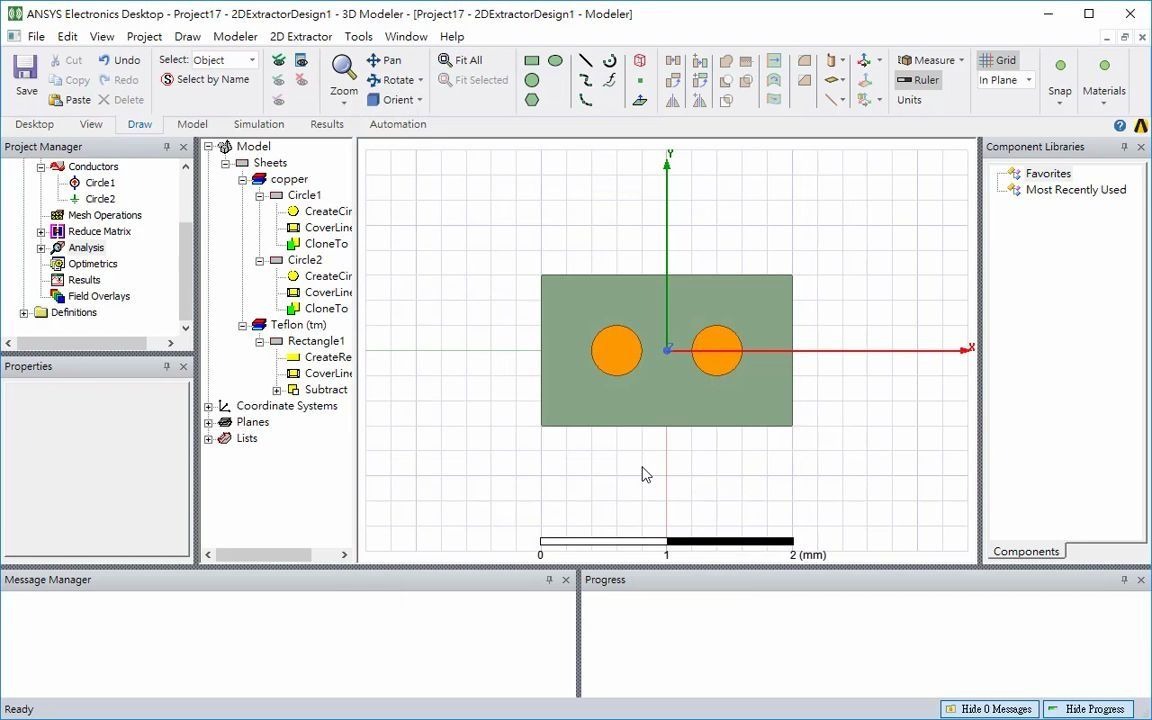
Task: Select the spline drawing tool
Action: 609,80
